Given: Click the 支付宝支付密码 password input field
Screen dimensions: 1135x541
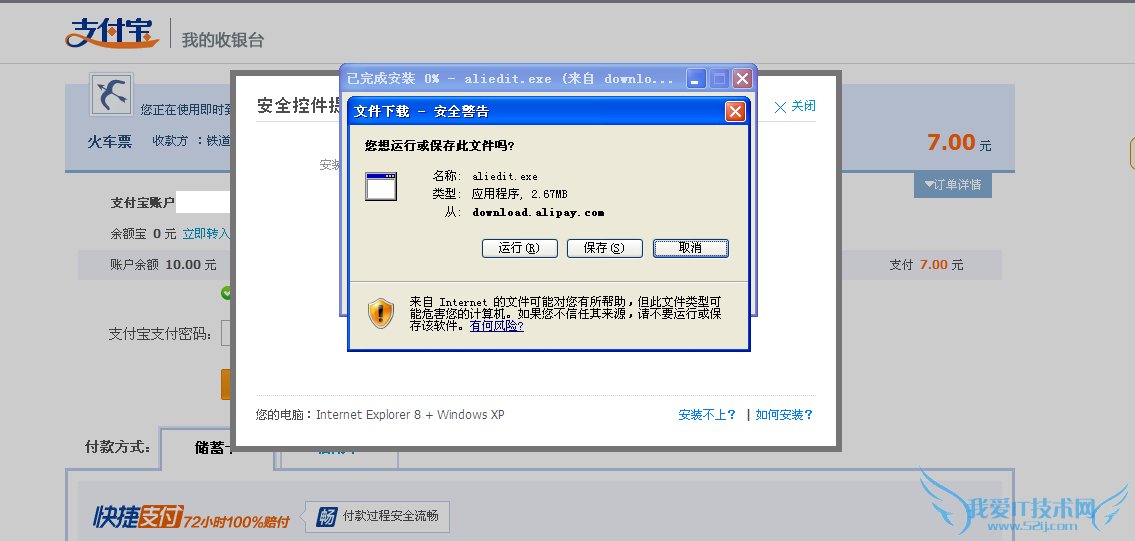Looking at the screenshot, I should (x=226, y=334).
